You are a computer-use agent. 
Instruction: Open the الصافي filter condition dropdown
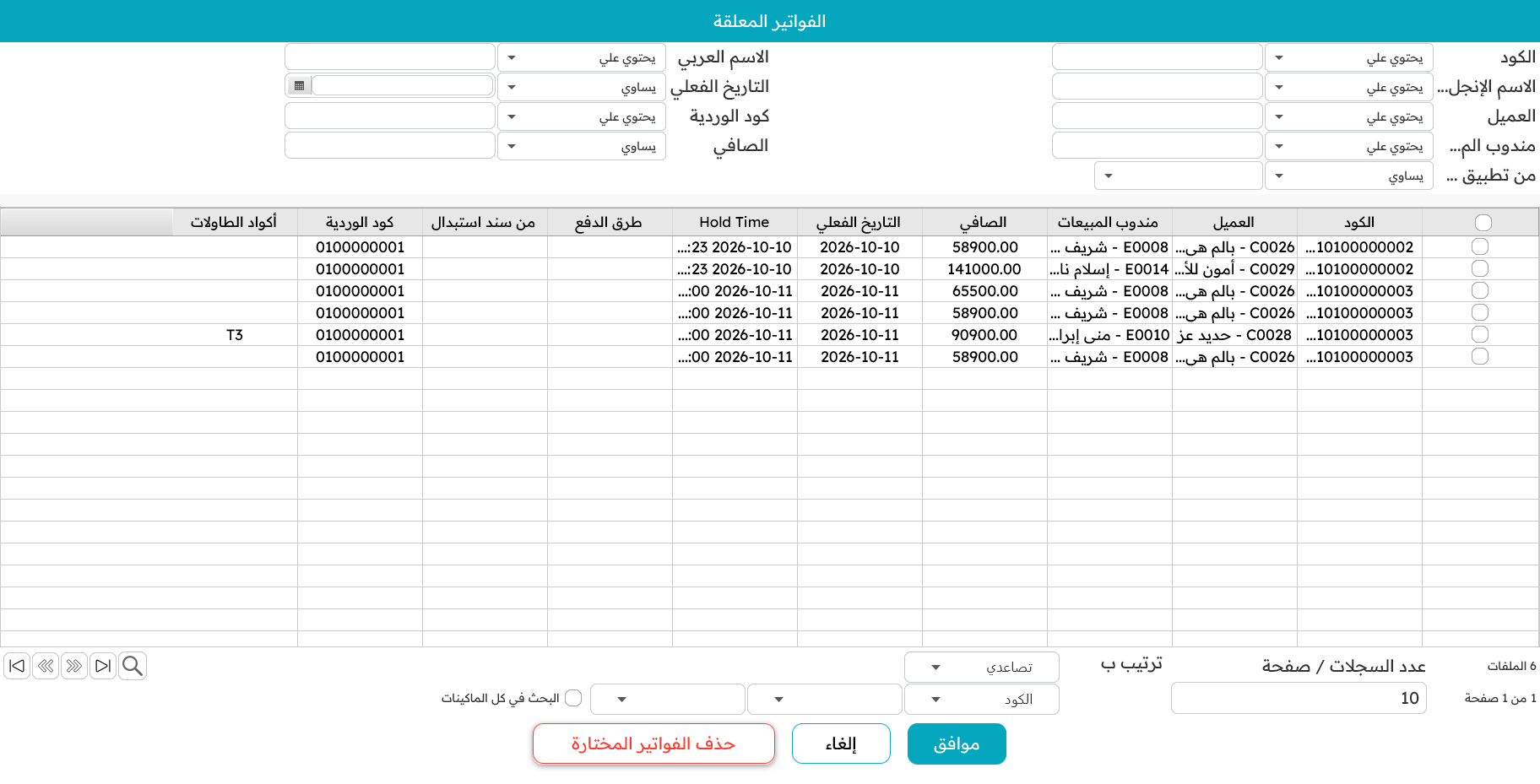click(x=582, y=146)
